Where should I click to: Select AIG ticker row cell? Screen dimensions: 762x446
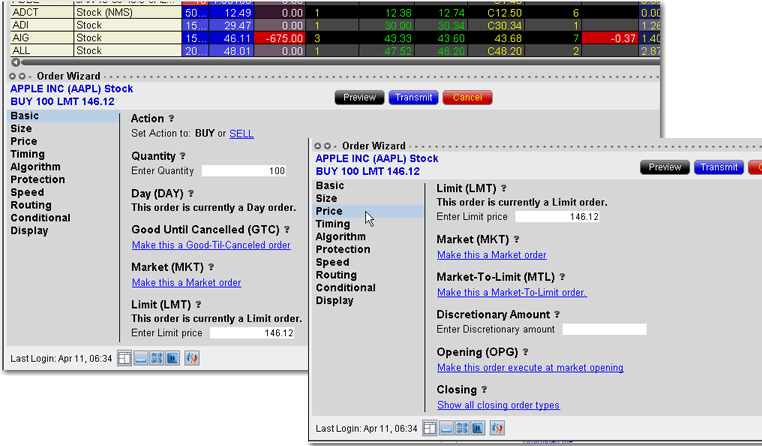click(x=42, y=38)
